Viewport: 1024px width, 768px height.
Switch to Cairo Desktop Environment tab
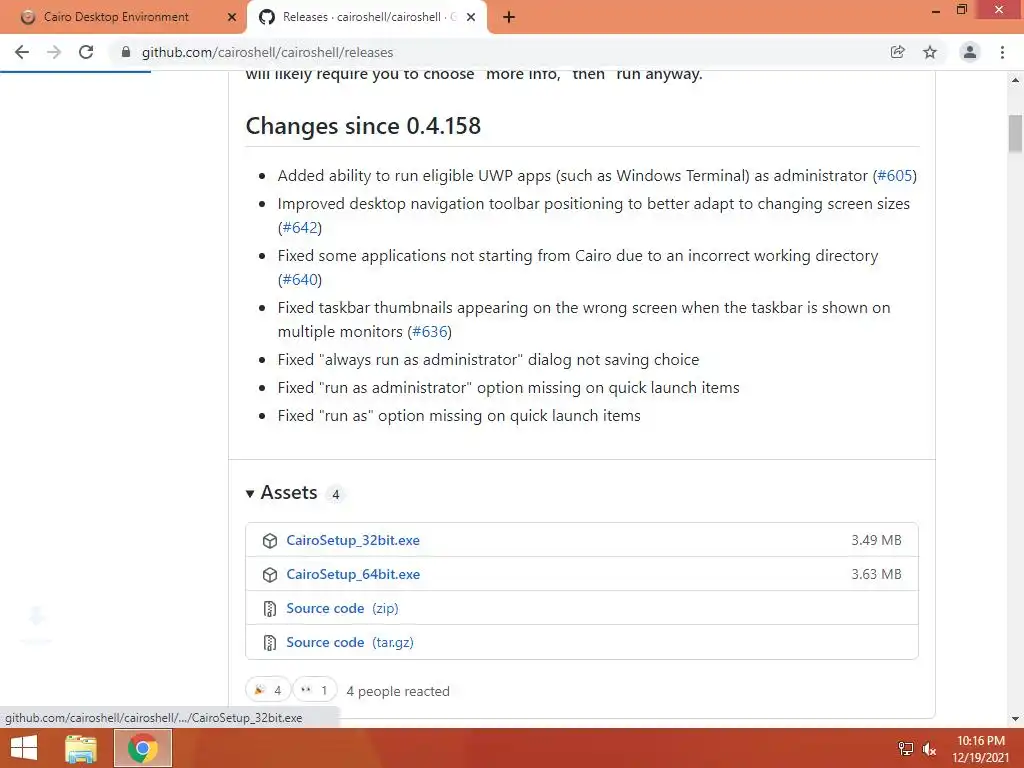tap(116, 17)
